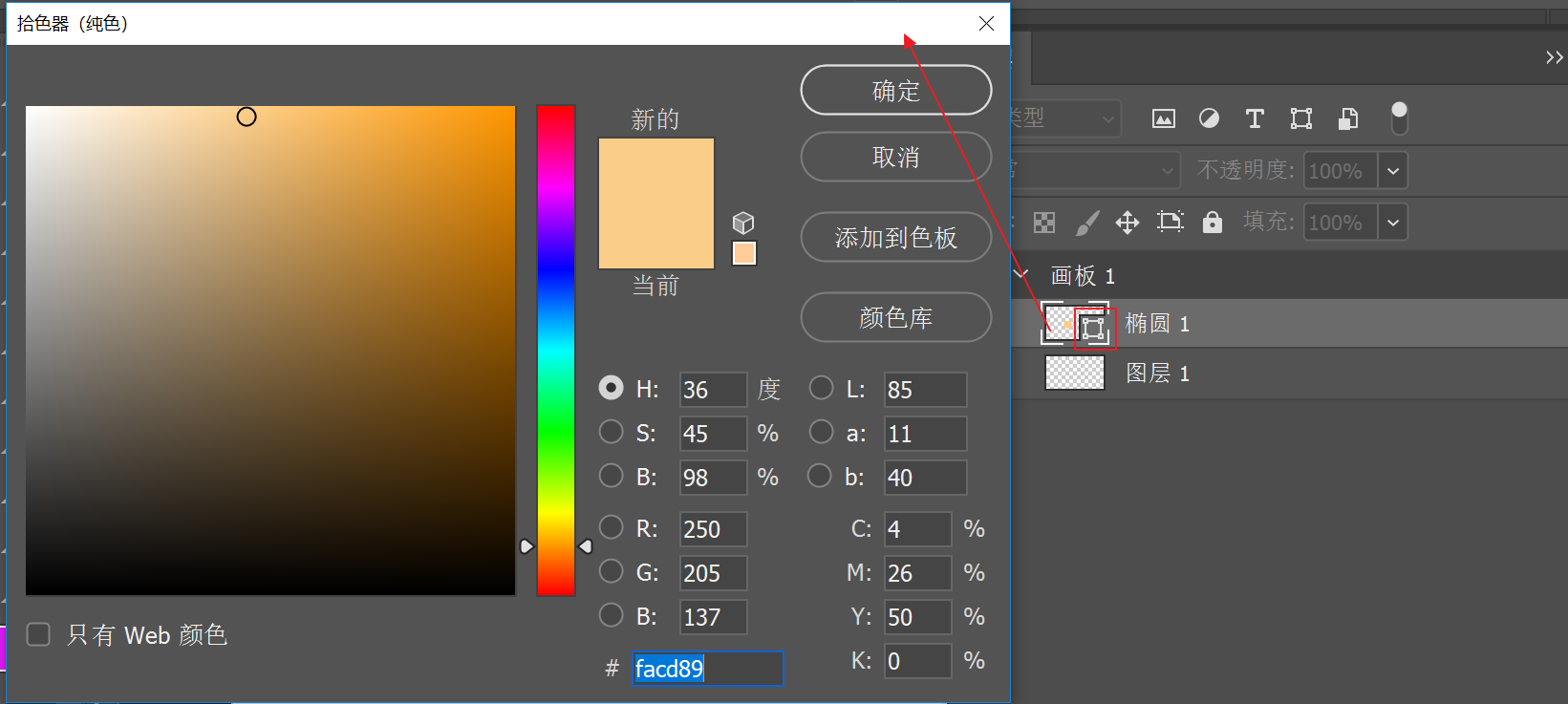The width and height of the screenshot is (1568, 704).
Task: Click prevent artboard auto-nesting lock icon
Action: (1170, 223)
